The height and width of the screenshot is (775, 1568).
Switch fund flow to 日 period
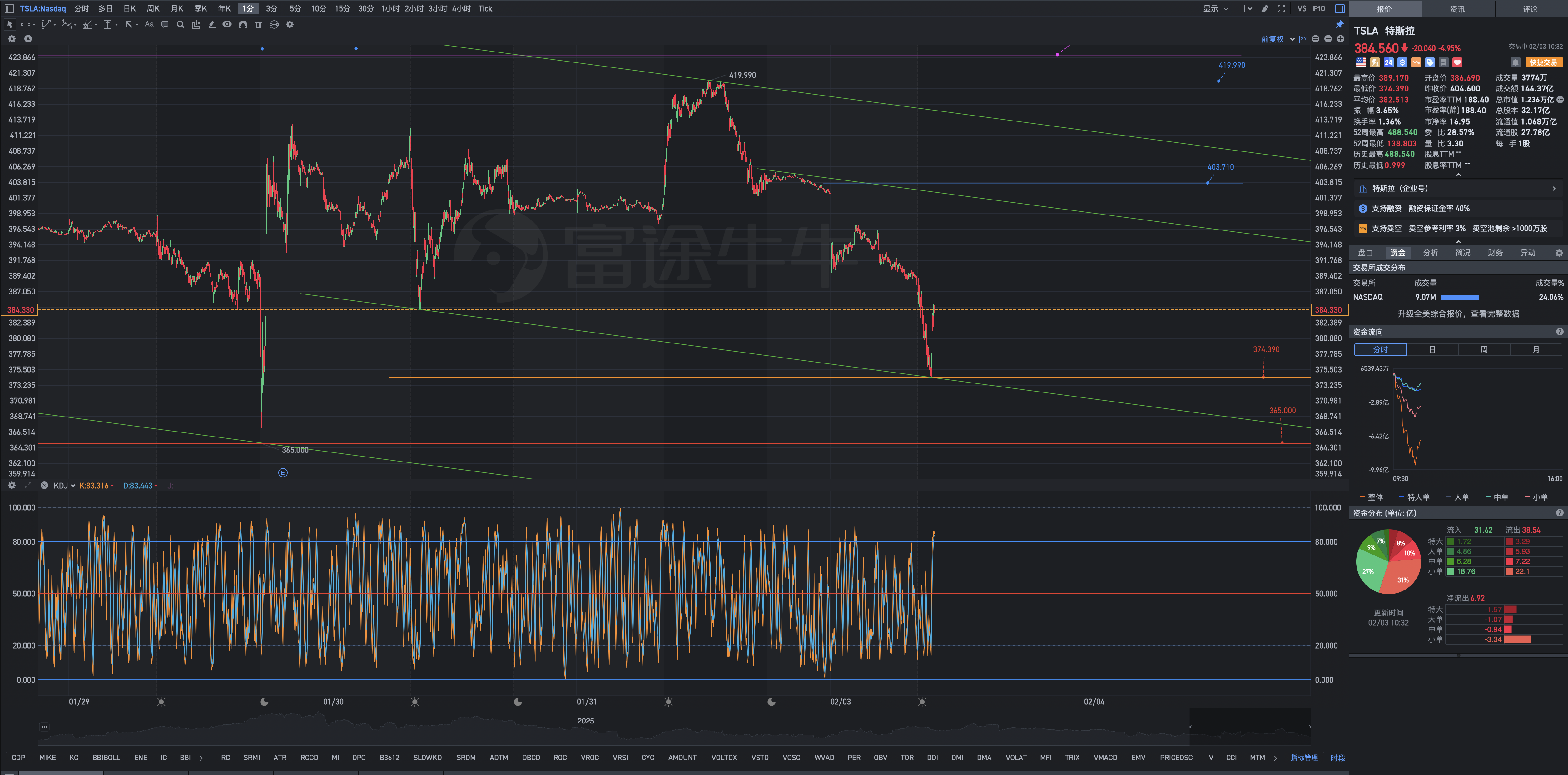(x=1432, y=350)
